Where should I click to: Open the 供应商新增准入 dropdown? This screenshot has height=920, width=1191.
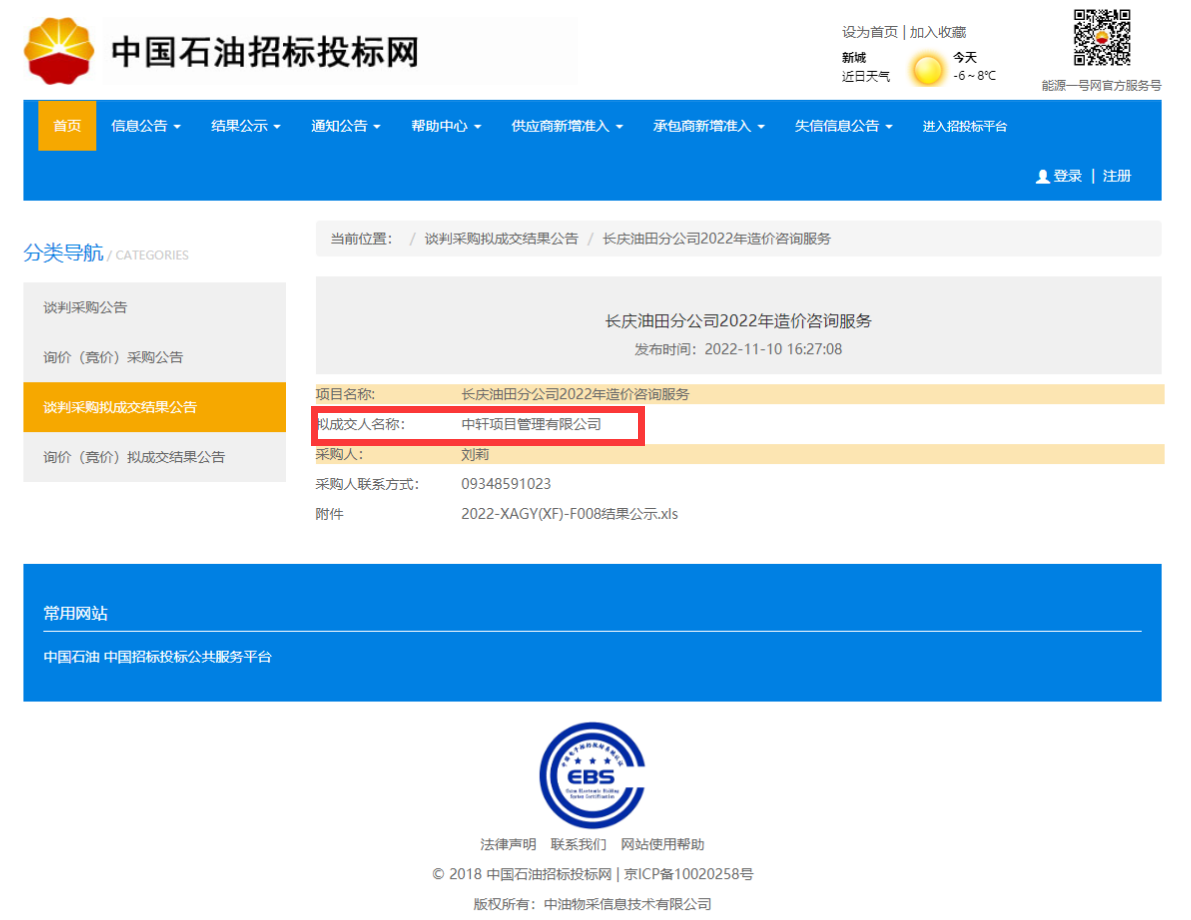pyautogui.click(x=567, y=126)
